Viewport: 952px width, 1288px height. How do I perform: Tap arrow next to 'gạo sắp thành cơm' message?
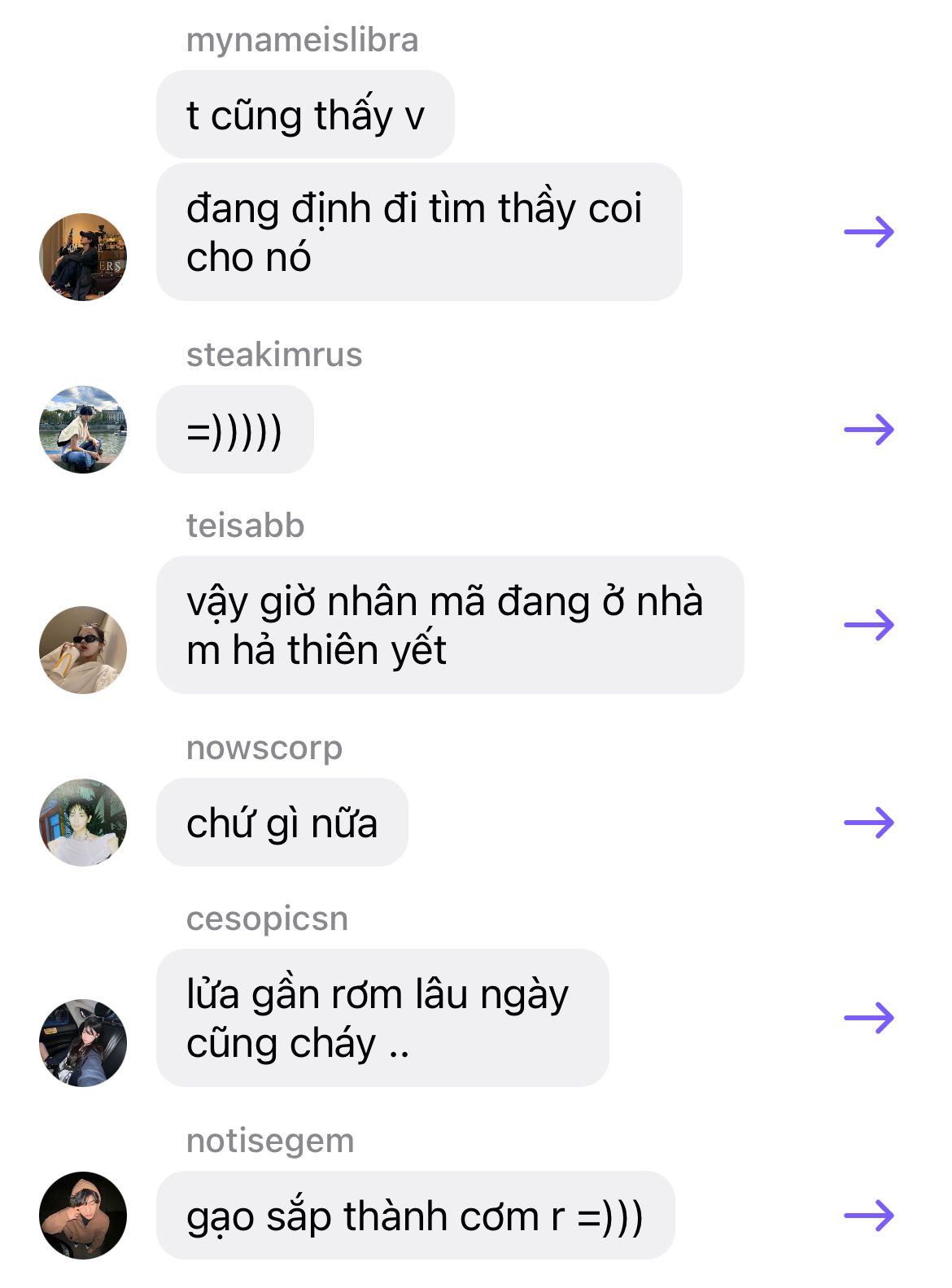[x=869, y=1216]
